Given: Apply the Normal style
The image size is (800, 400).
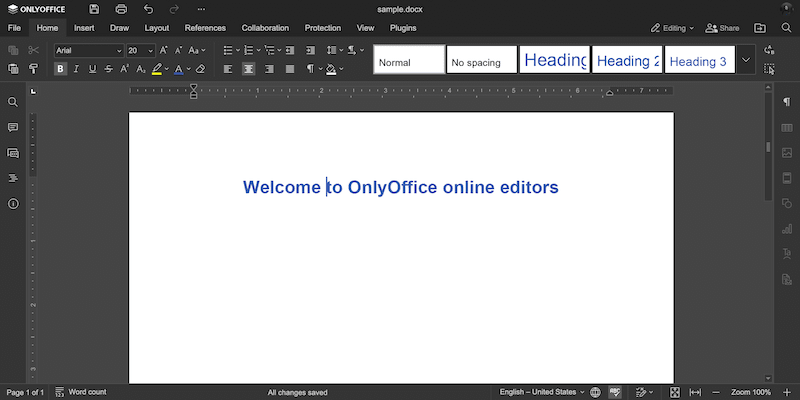Looking at the screenshot, I should (409, 60).
